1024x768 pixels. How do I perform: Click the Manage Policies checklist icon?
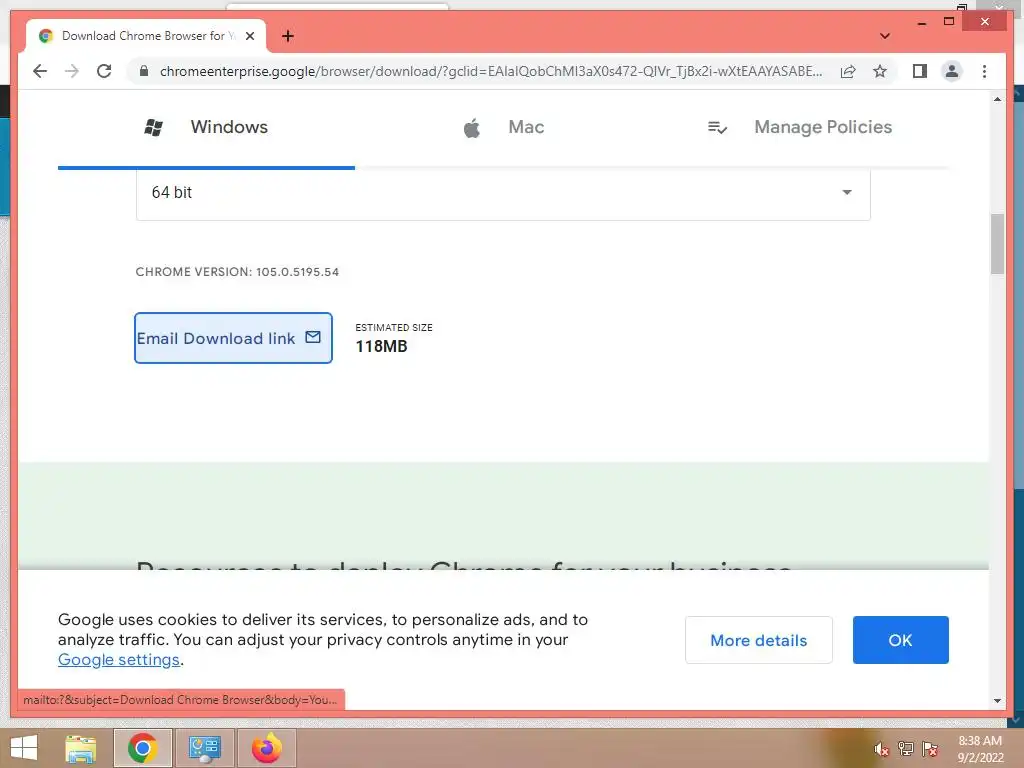pos(717,127)
